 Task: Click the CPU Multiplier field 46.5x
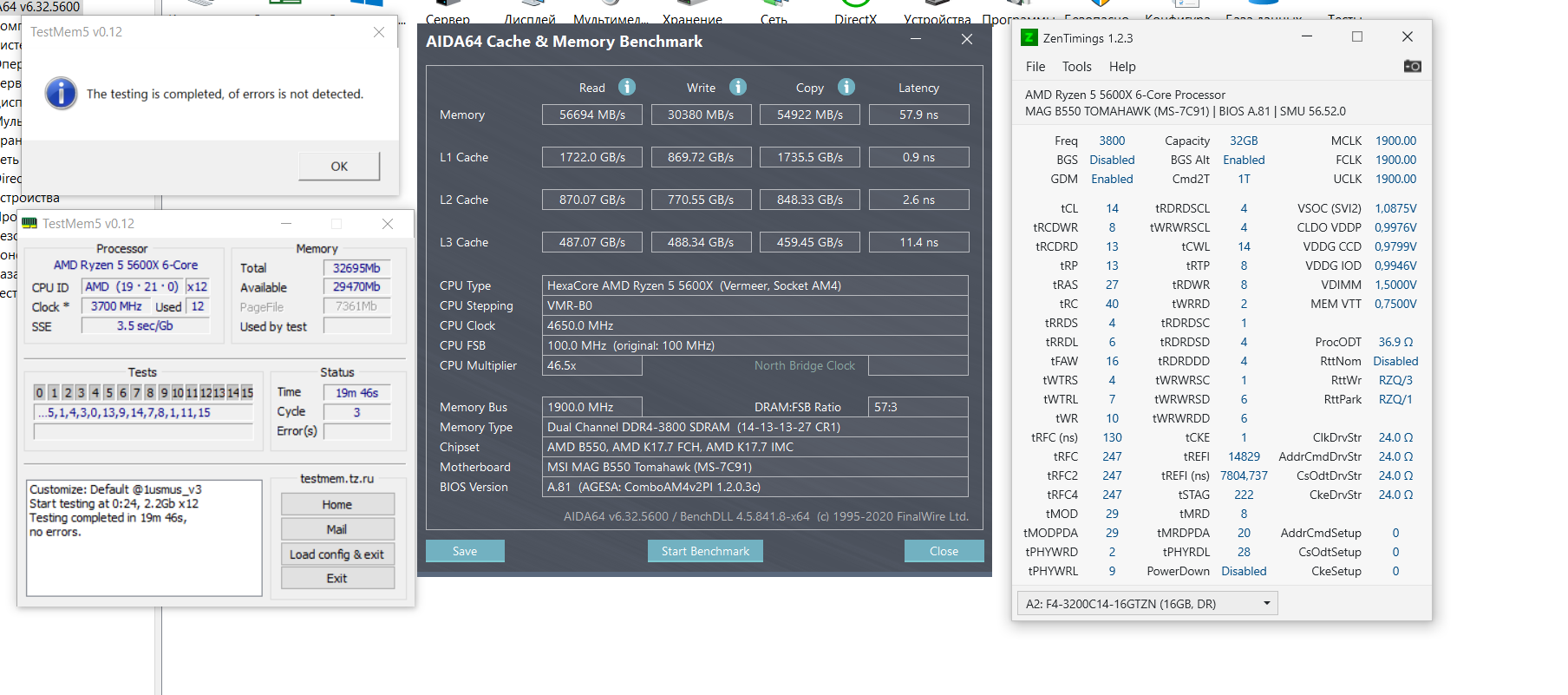click(592, 365)
